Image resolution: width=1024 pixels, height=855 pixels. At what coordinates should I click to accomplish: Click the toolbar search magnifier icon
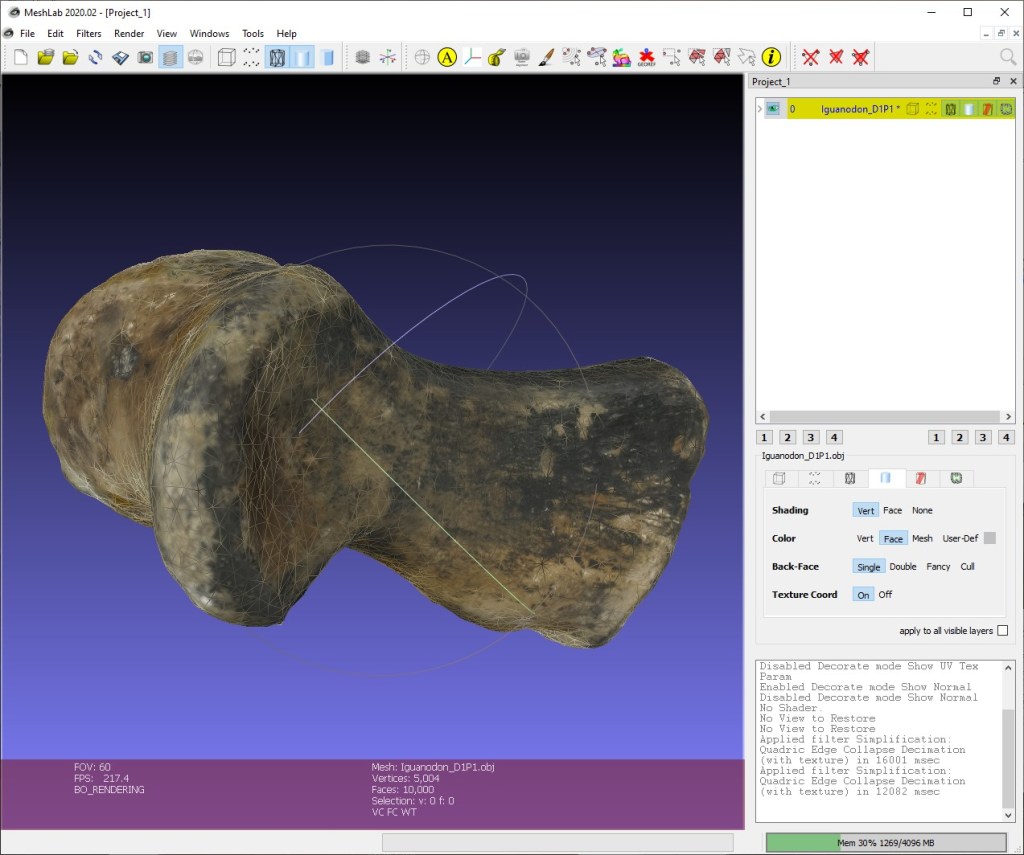[1008, 57]
